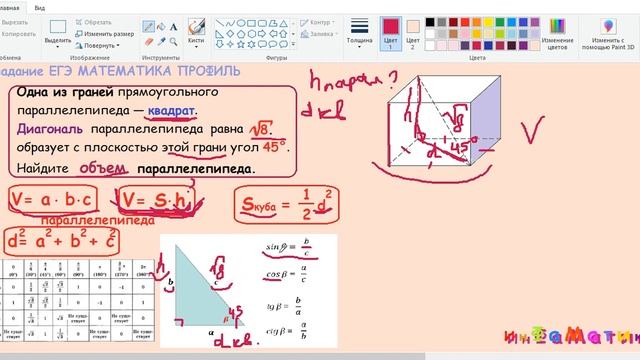
Task: Choose the Down arrow shape
Action: coord(220,44)
